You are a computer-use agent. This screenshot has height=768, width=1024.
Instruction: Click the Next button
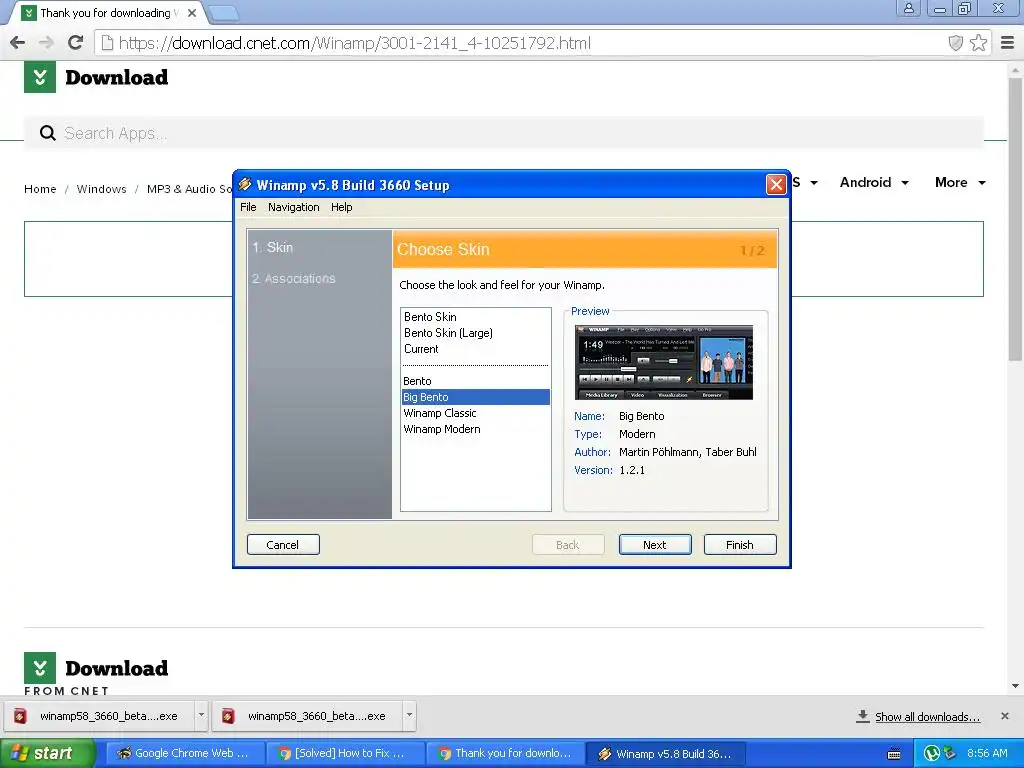(x=654, y=545)
